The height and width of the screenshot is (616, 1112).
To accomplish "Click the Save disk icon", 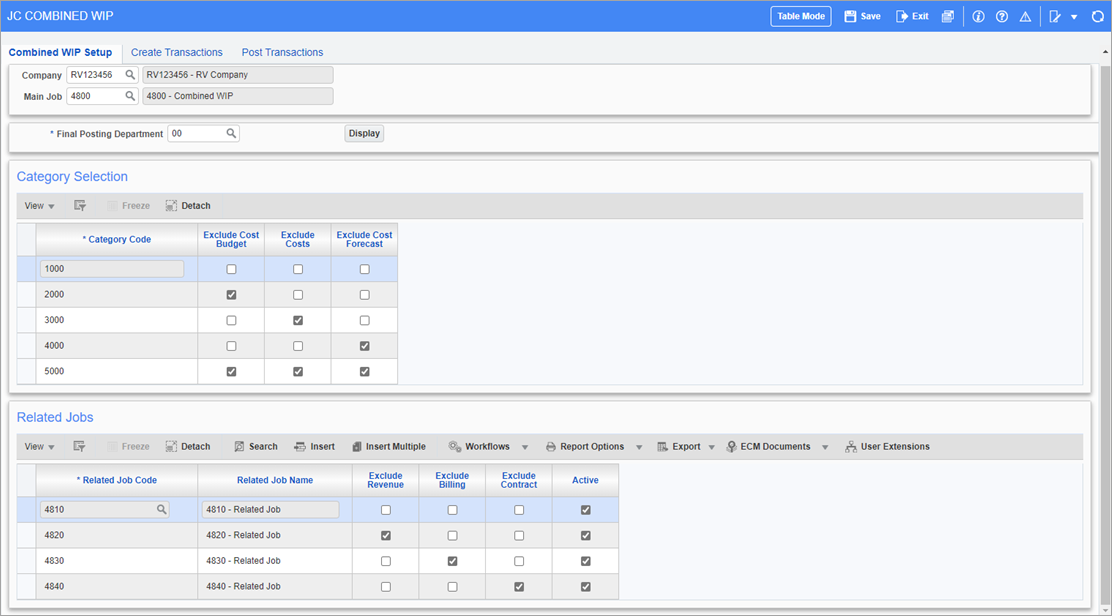I will point(850,16).
